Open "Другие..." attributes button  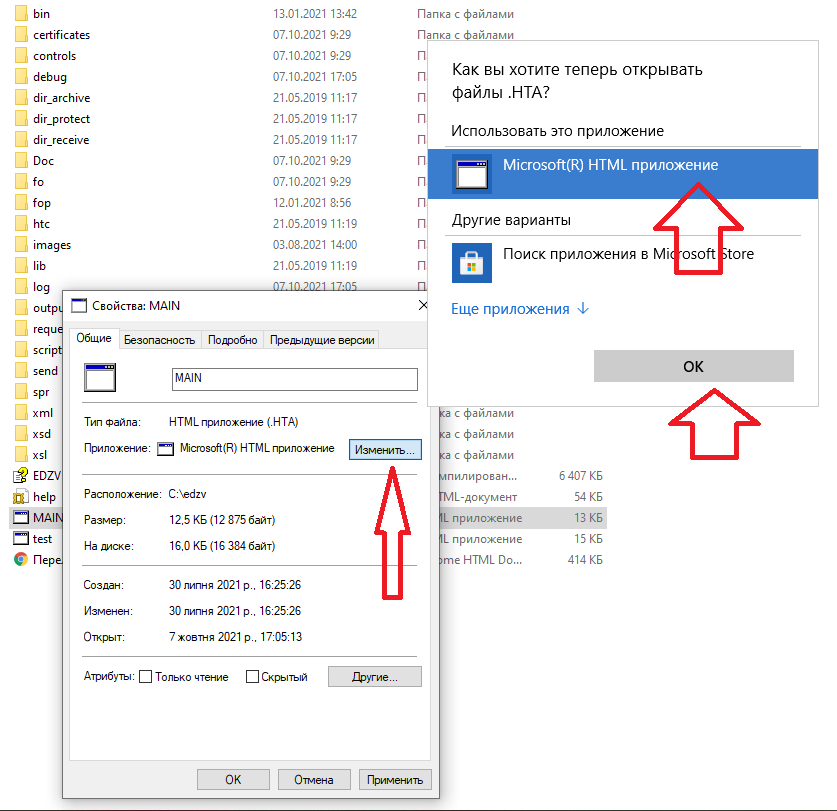(374, 677)
